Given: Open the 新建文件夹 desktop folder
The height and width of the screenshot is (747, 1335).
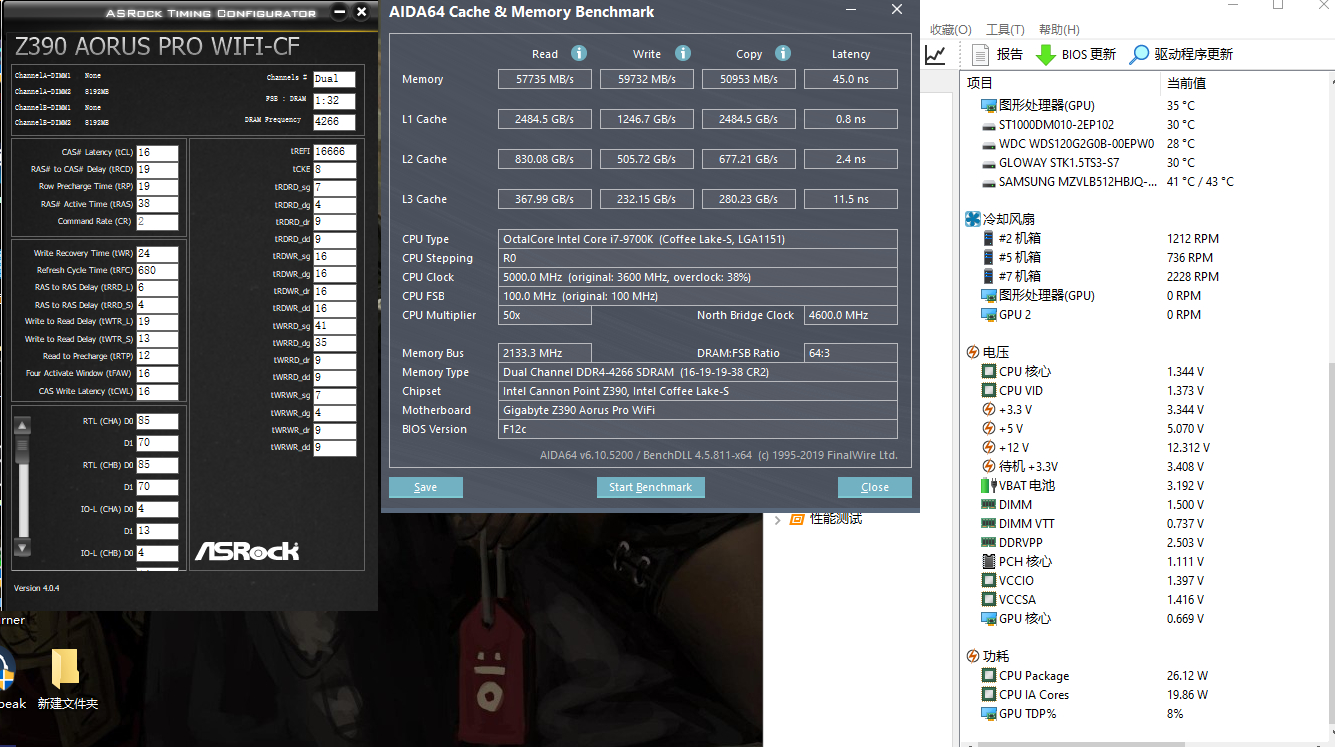Looking at the screenshot, I should [66, 678].
